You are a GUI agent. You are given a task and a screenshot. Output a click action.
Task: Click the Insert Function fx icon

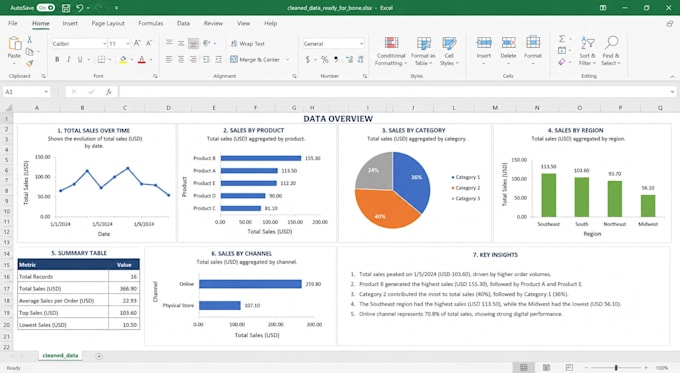coord(108,92)
